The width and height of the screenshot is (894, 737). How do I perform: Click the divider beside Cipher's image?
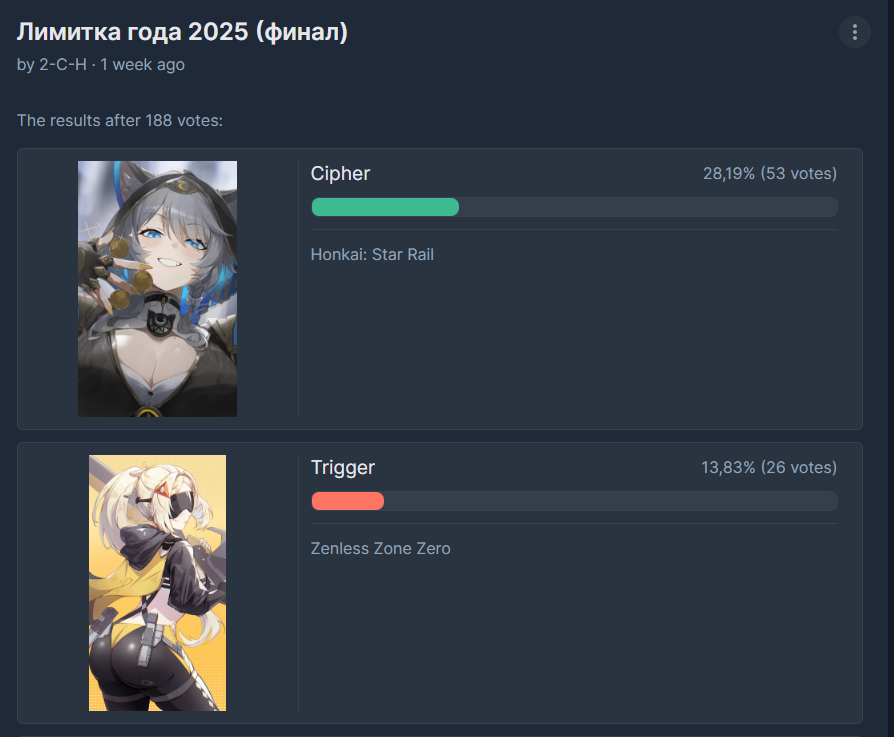point(298,288)
